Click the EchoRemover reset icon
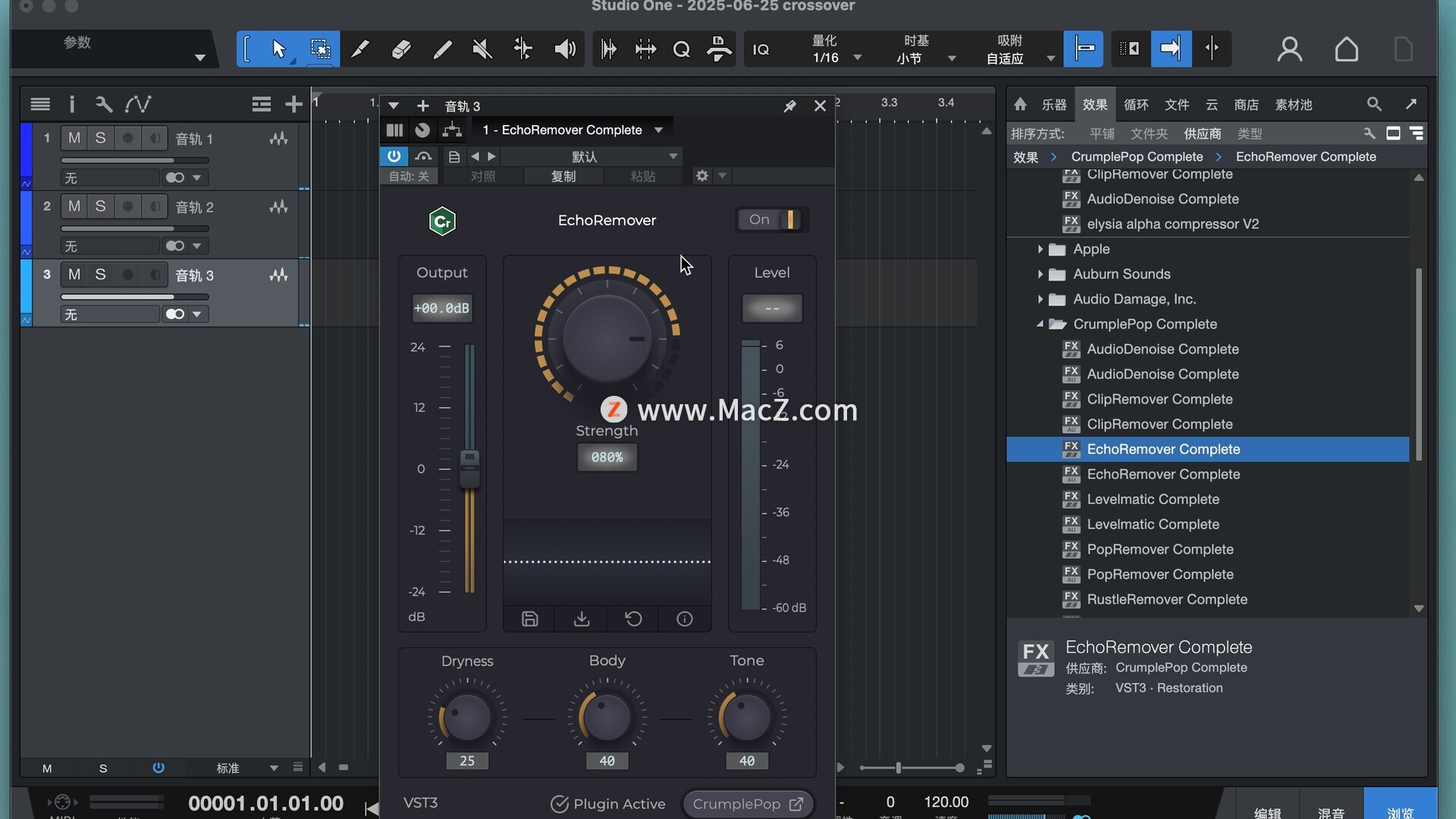Viewport: 1456px width, 819px height. [633, 619]
